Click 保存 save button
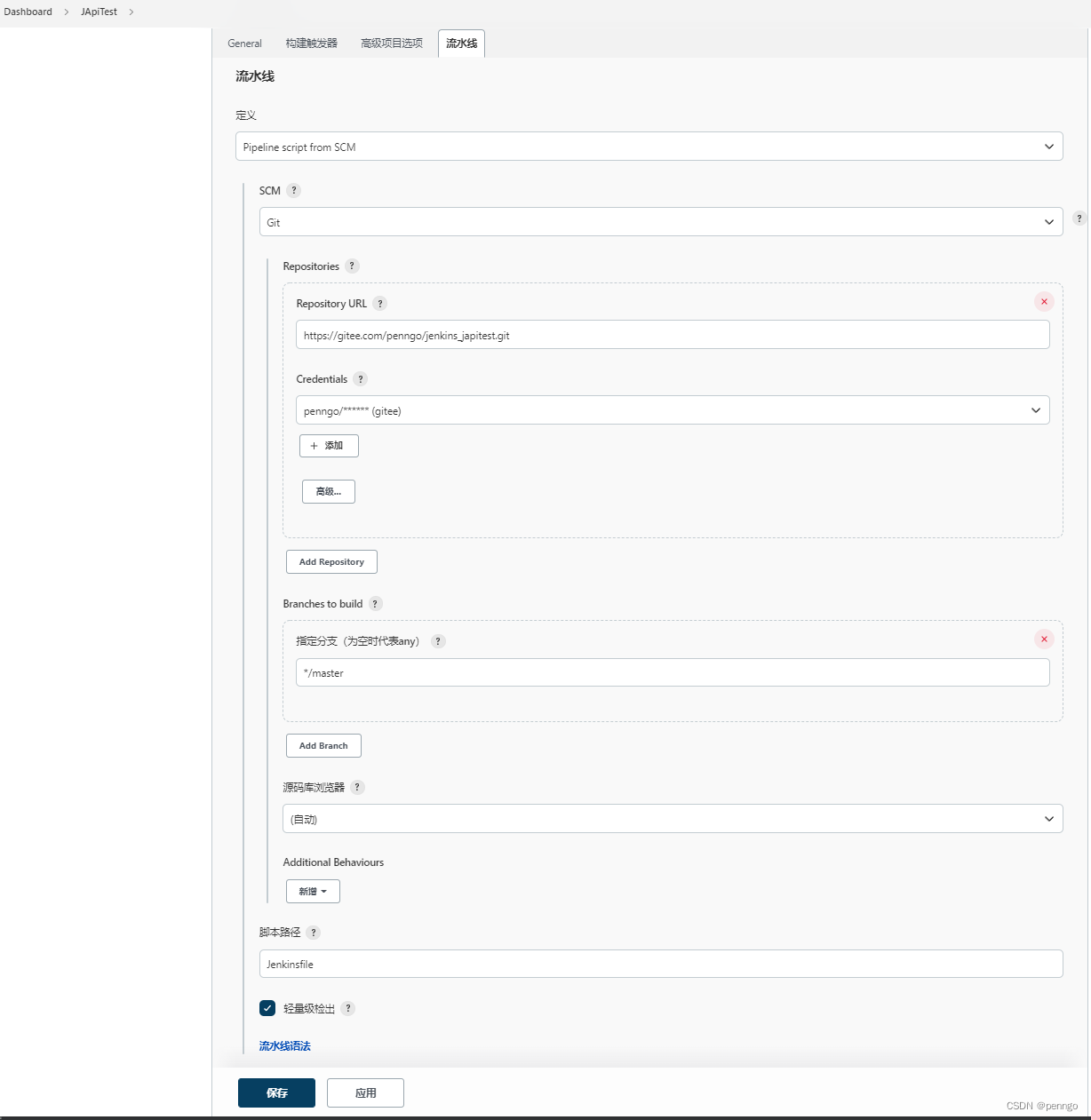The image size is (1091, 1120). [276, 1092]
